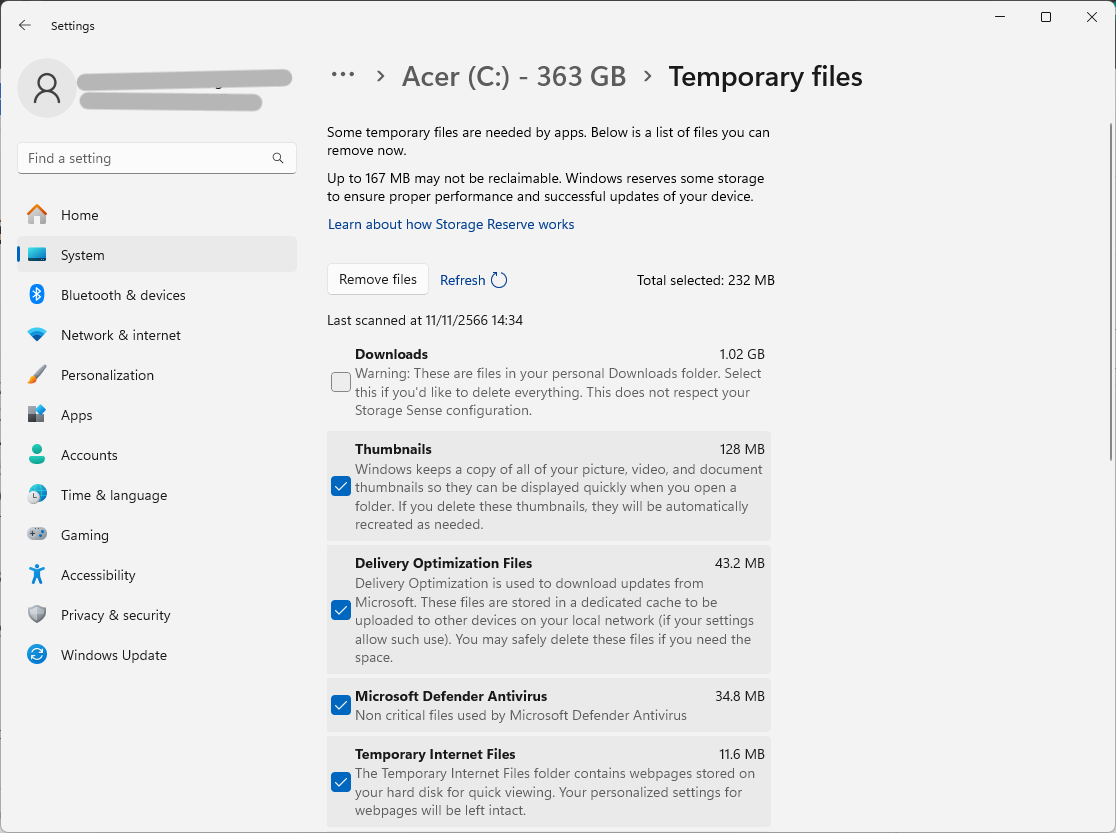The image size is (1116, 833).
Task: Open the Accessibility figure icon
Action: 37,575
